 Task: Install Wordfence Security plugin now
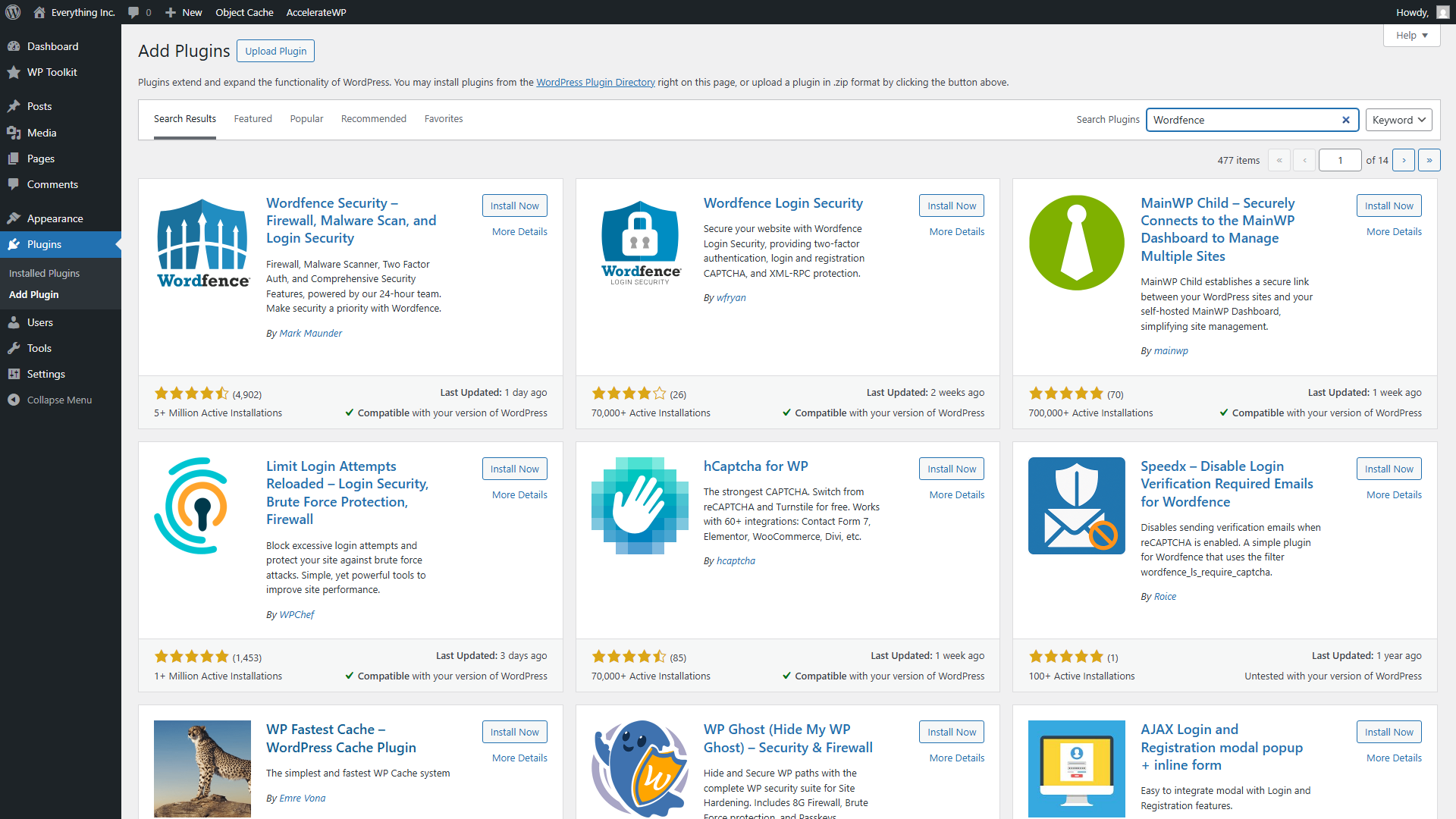(x=514, y=206)
